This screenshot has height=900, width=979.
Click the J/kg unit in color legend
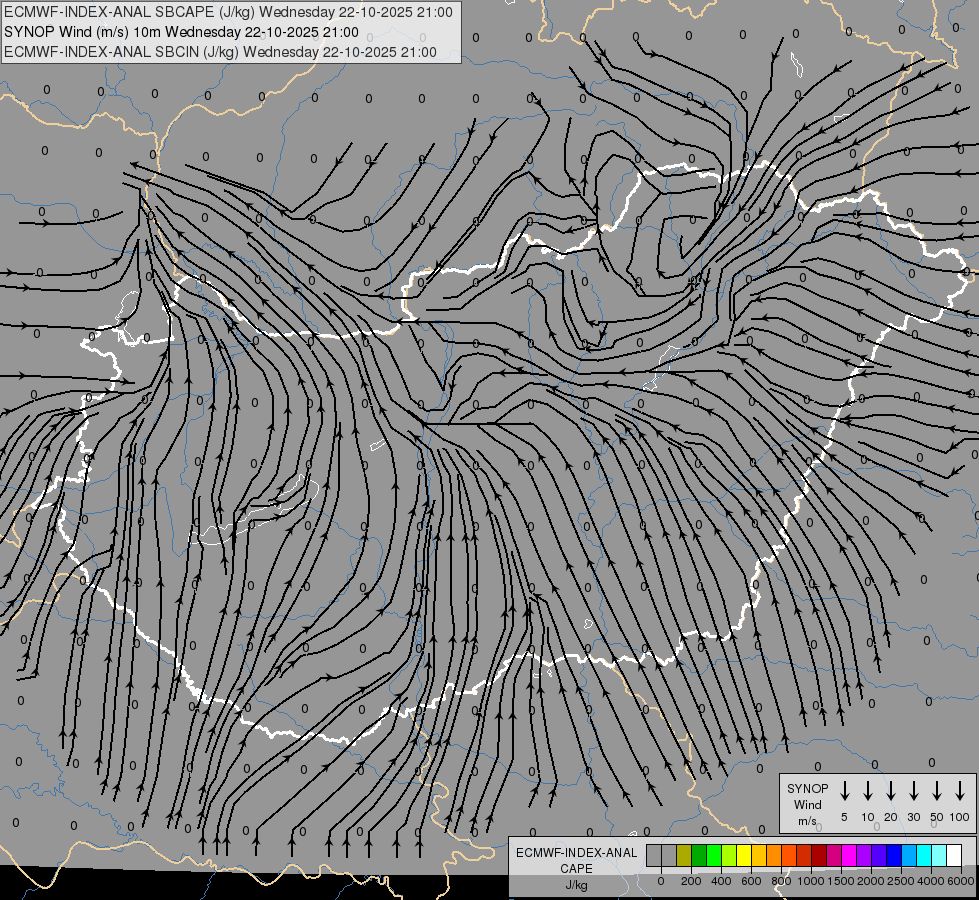(576, 885)
